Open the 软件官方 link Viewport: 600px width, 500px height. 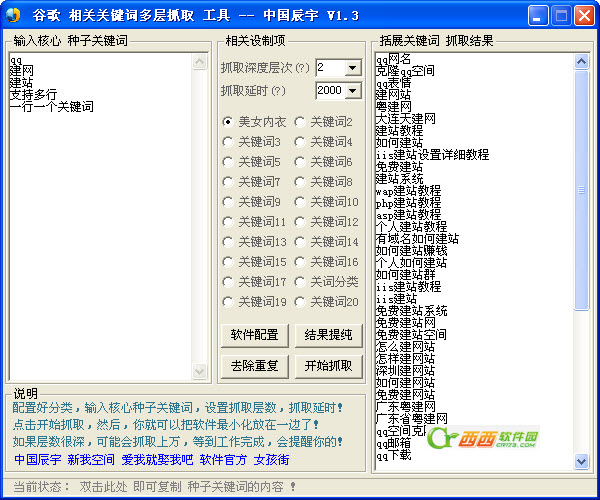pyautogui.click(x=223, y=459)
